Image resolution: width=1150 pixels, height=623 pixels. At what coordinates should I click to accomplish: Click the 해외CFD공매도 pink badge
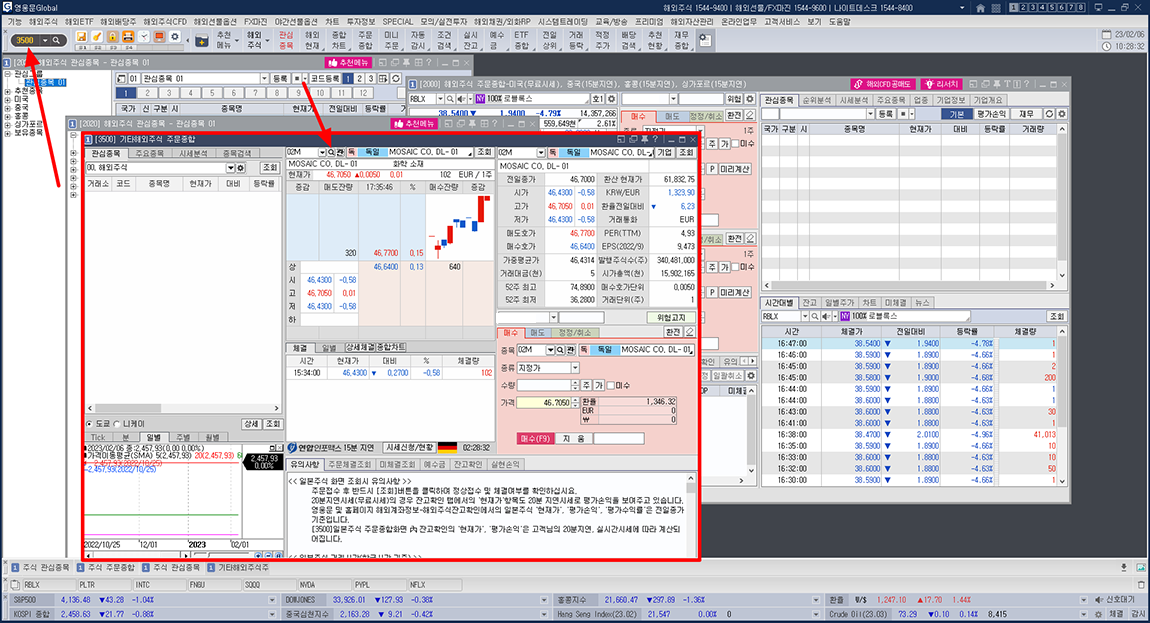(882, 84)
